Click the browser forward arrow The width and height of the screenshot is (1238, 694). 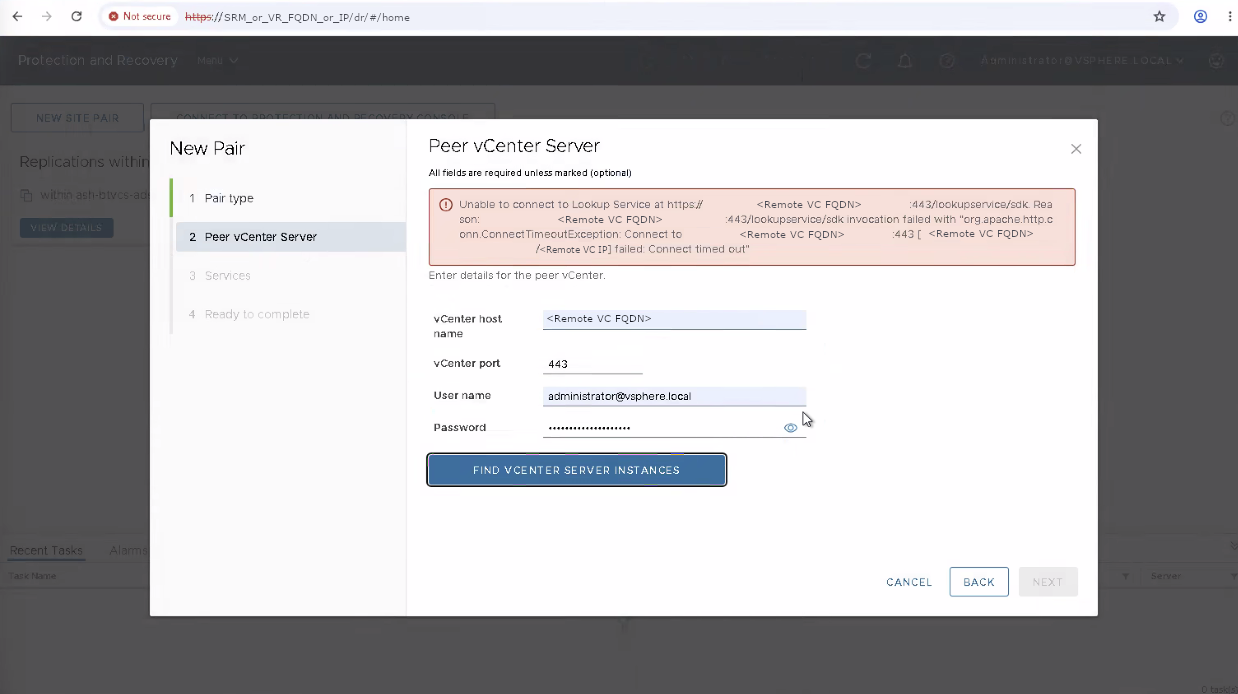coord(47,17)
